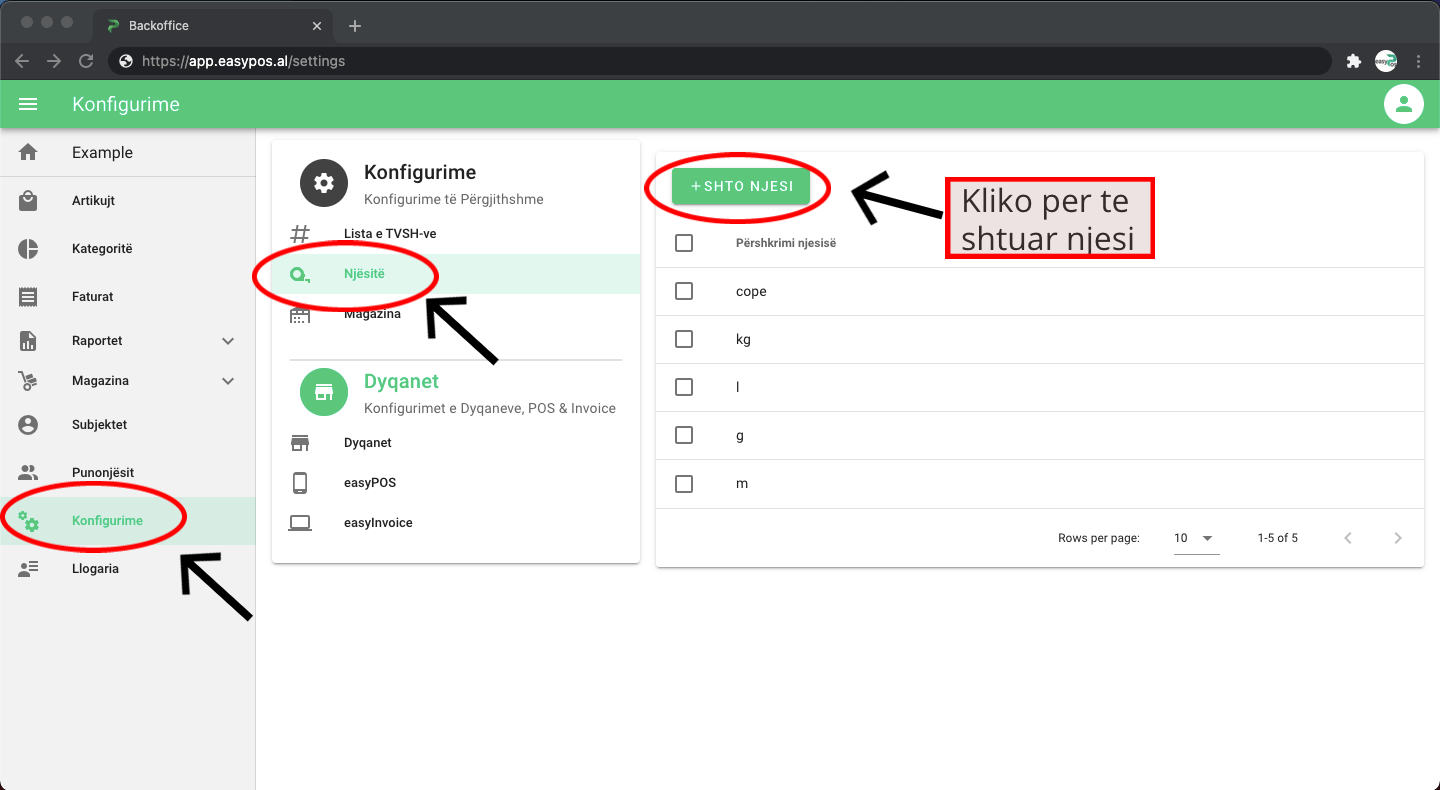Open the rows per page dropdown

pyautogui.click(x=1196, y=538)
